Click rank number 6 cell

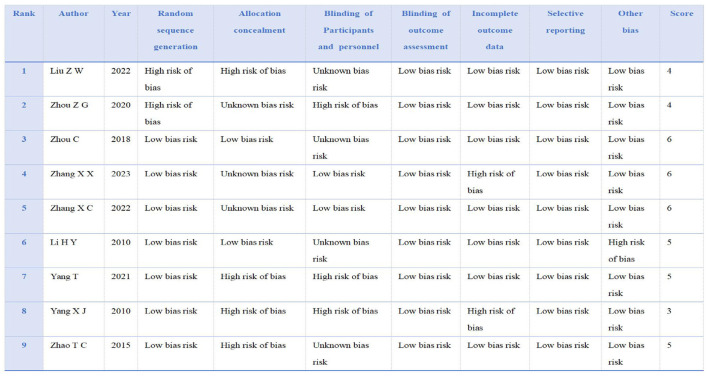point(24,242)
